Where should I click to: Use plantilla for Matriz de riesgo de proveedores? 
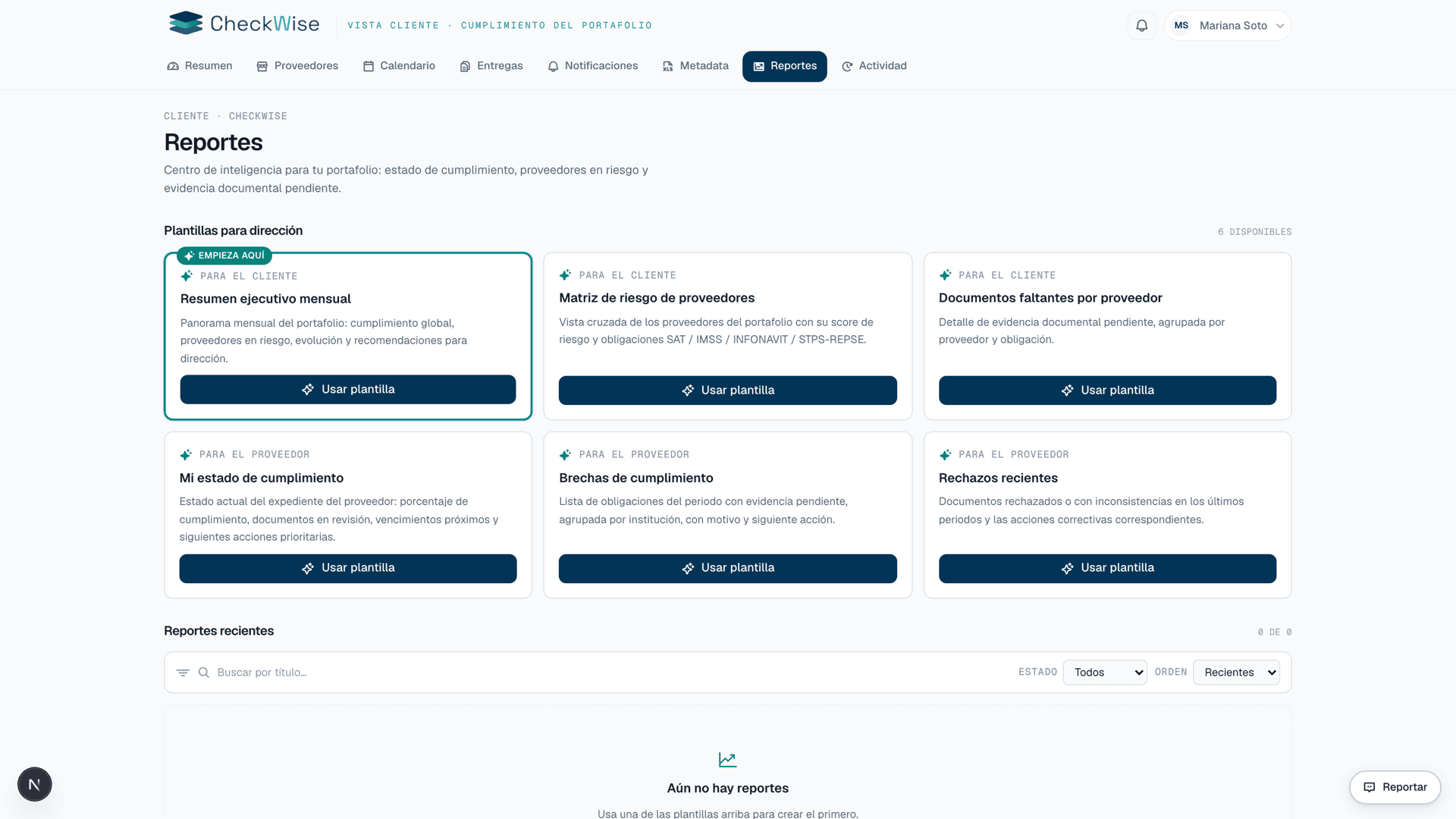(728, 391)
